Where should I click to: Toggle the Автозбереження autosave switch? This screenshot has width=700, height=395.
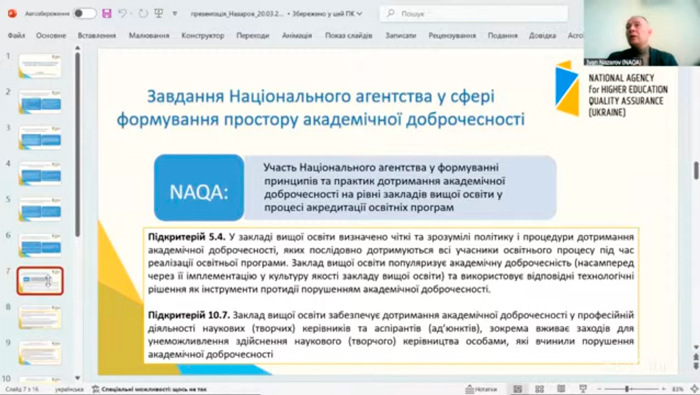(x=85, y=13)
